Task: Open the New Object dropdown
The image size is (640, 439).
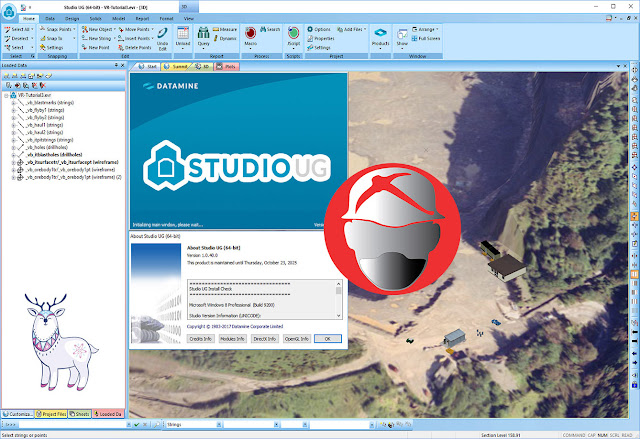Action: 114,29
